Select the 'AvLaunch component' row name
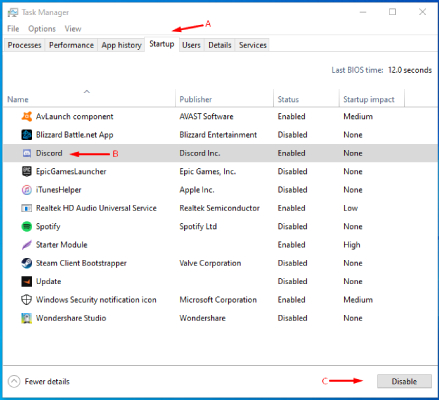 (75, 116)
